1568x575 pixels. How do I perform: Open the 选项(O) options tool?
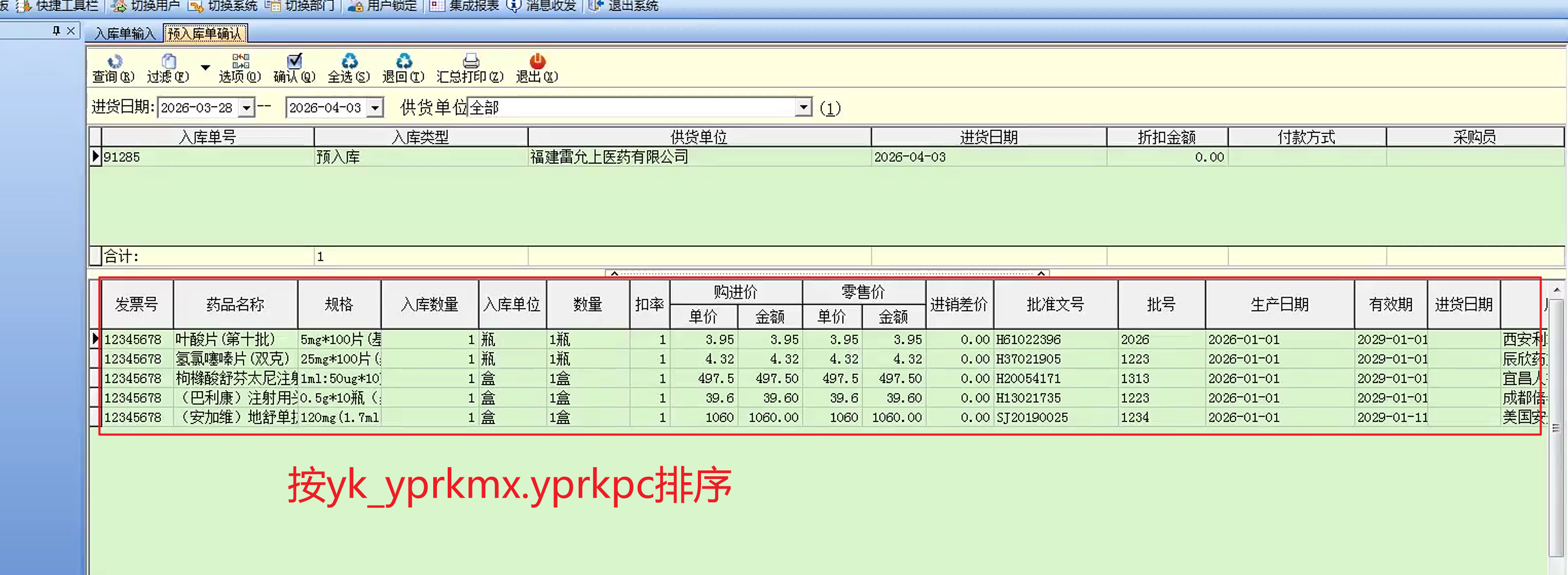click(x=240, y=68)
